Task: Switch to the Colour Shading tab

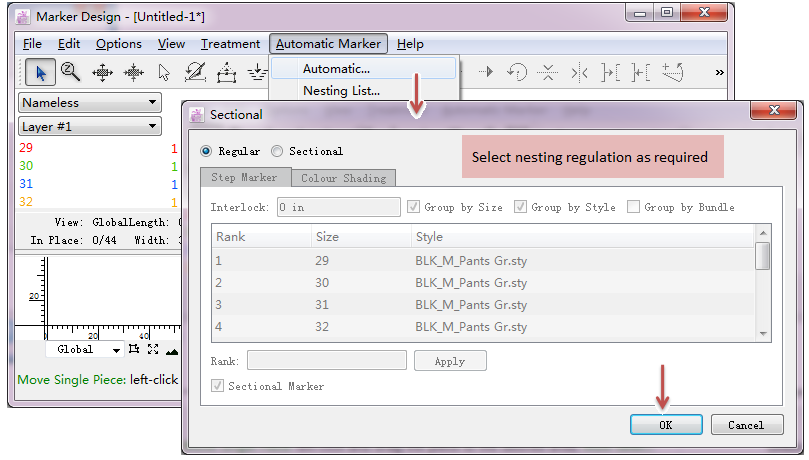Action: point(343,178)
